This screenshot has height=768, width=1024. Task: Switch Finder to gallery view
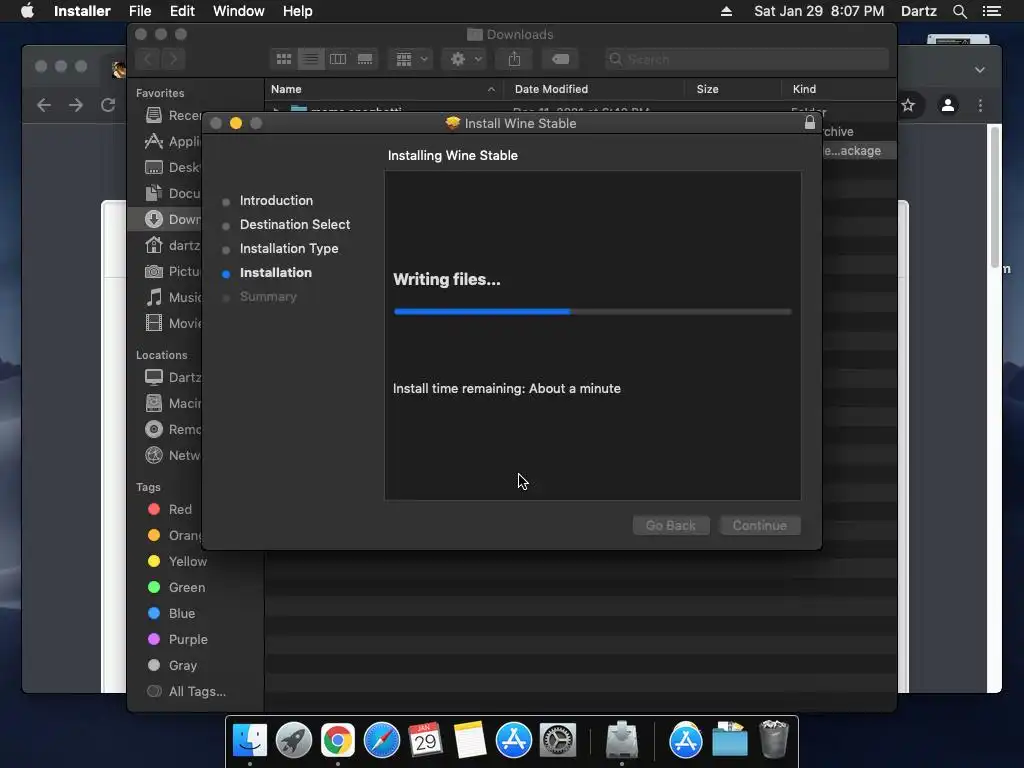coord(365,59)
